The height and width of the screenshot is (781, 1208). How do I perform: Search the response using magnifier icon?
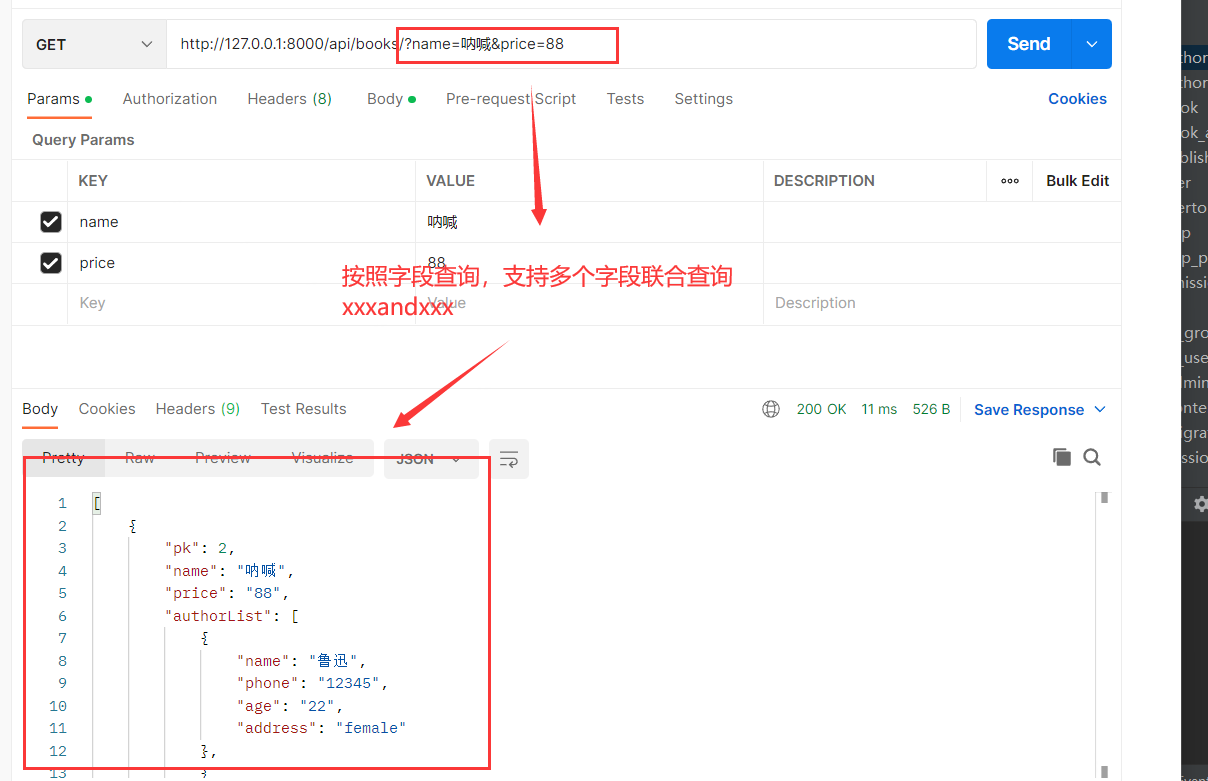click(x=1092, y=457)
